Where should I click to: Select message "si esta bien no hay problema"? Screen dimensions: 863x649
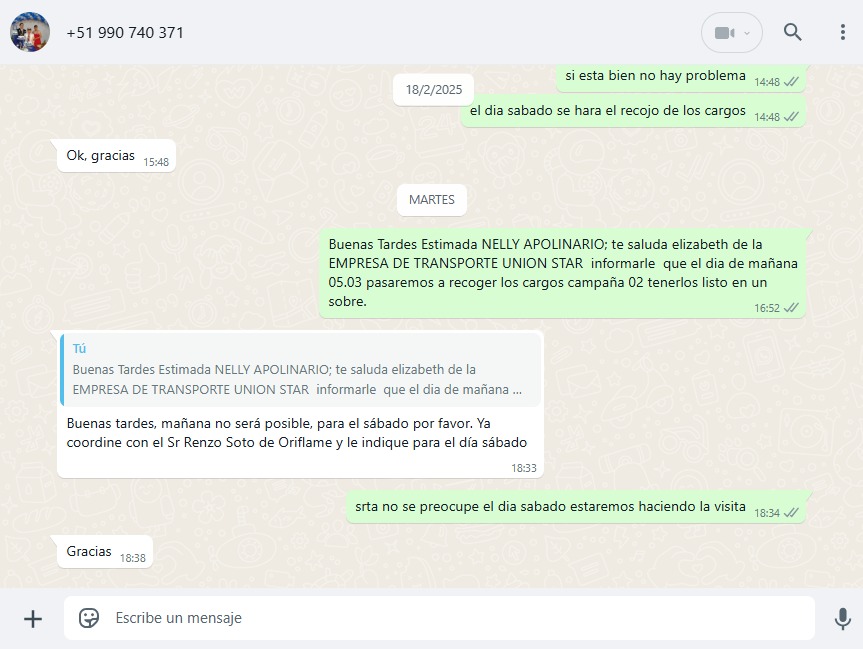coord(655,76)
